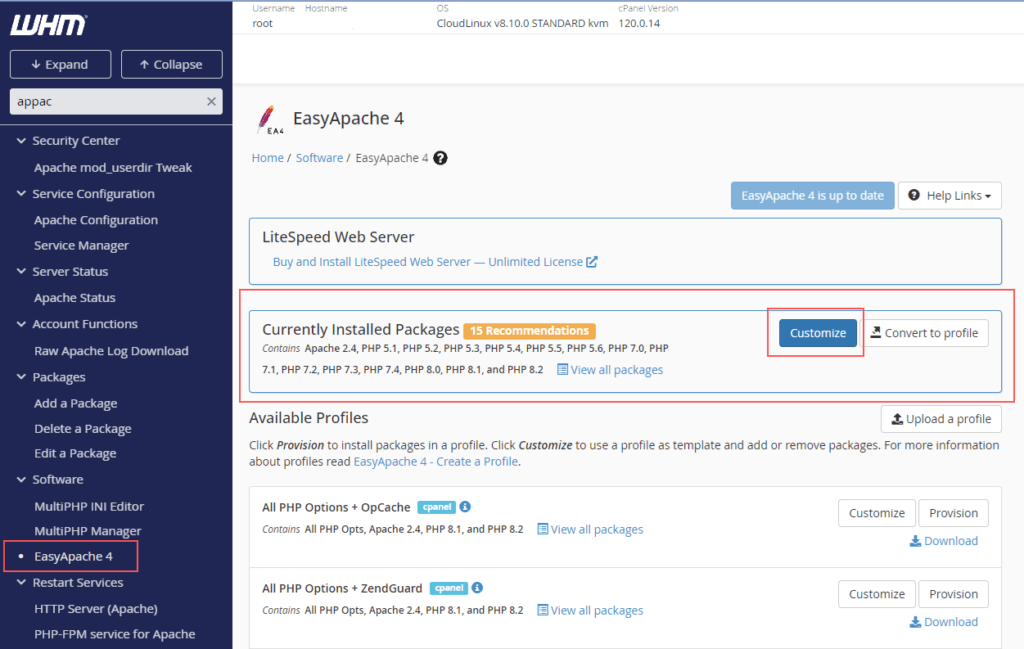Customize the All PHP Options + ZendGuard profile
This screenshot has width=1024, height=649.
coord(876,594)
